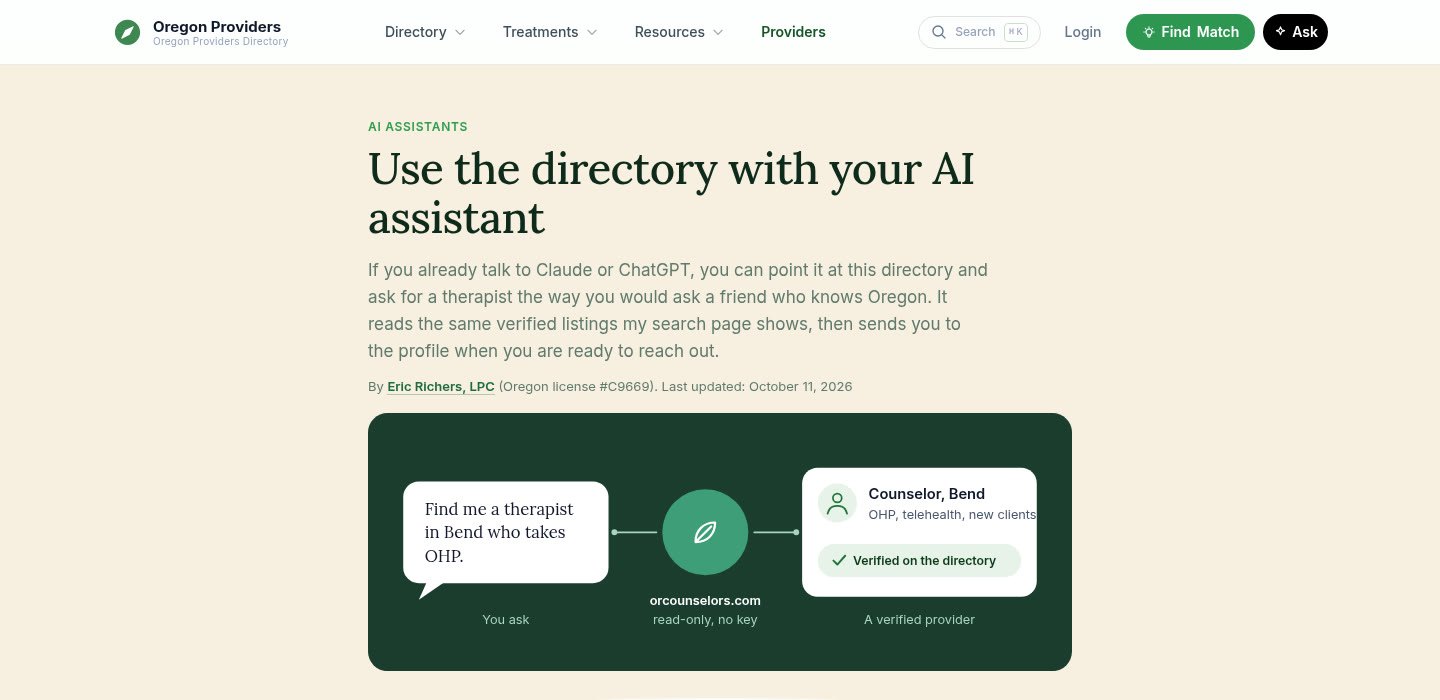Click the Search input field
1440x700 pixels.
point(979,32)
